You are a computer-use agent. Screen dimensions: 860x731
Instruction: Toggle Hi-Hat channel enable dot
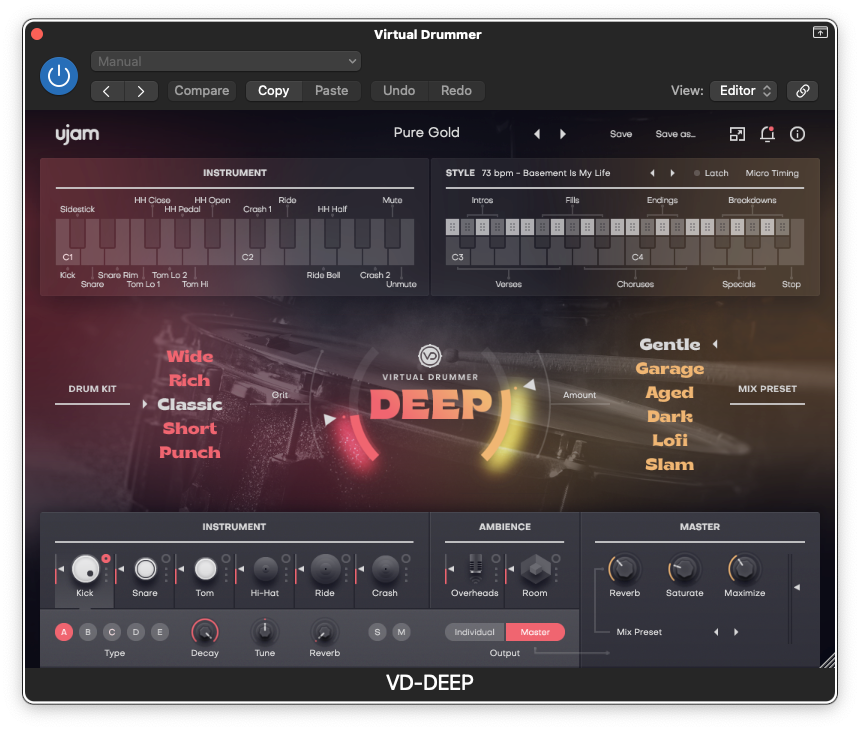[x=286, y=559]
